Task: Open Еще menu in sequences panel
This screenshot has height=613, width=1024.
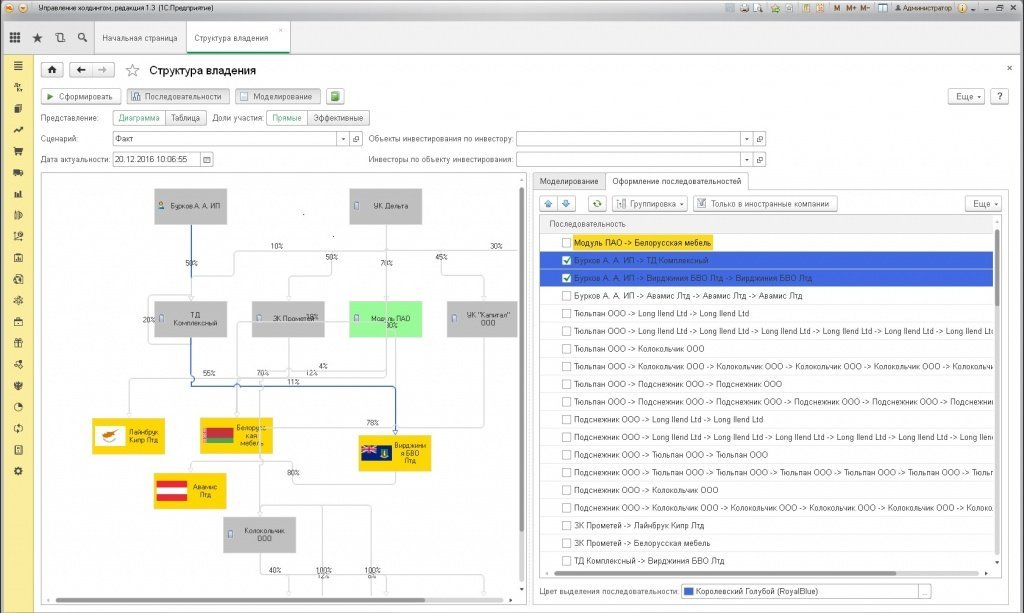Action: coord(984,204)
